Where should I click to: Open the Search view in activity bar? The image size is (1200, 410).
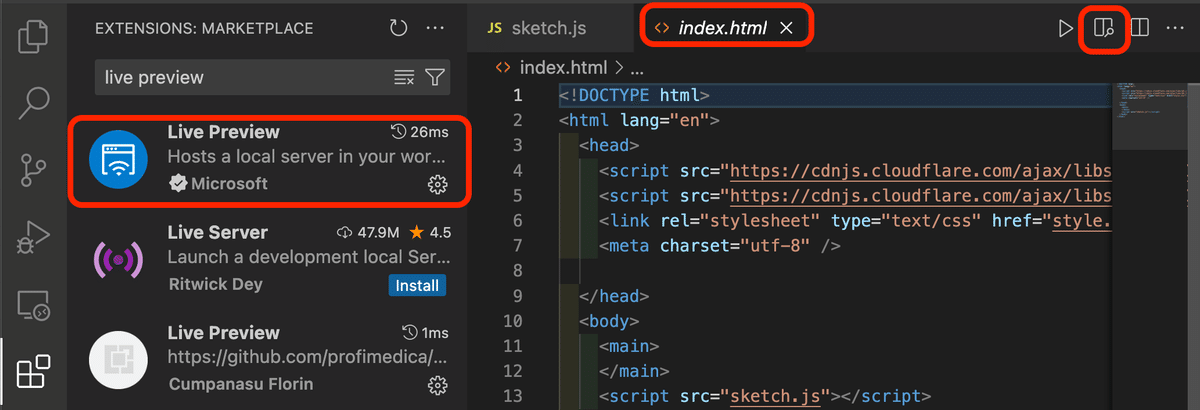(x=34, y=102)
